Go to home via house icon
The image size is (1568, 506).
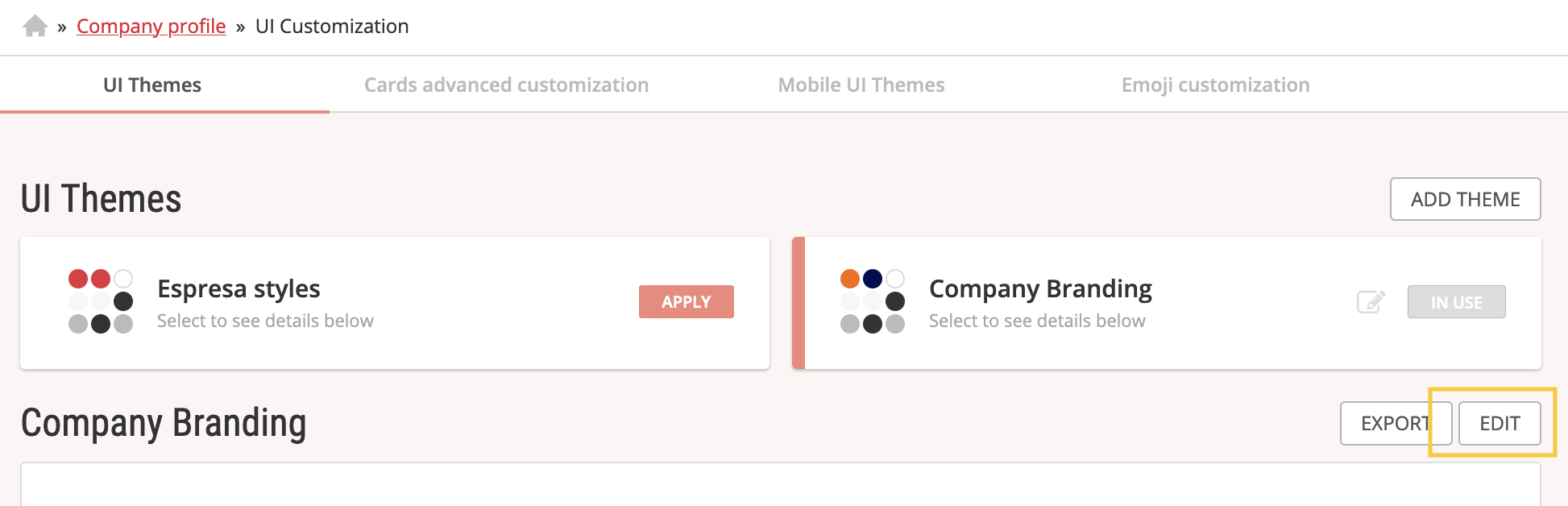point(35,26)
